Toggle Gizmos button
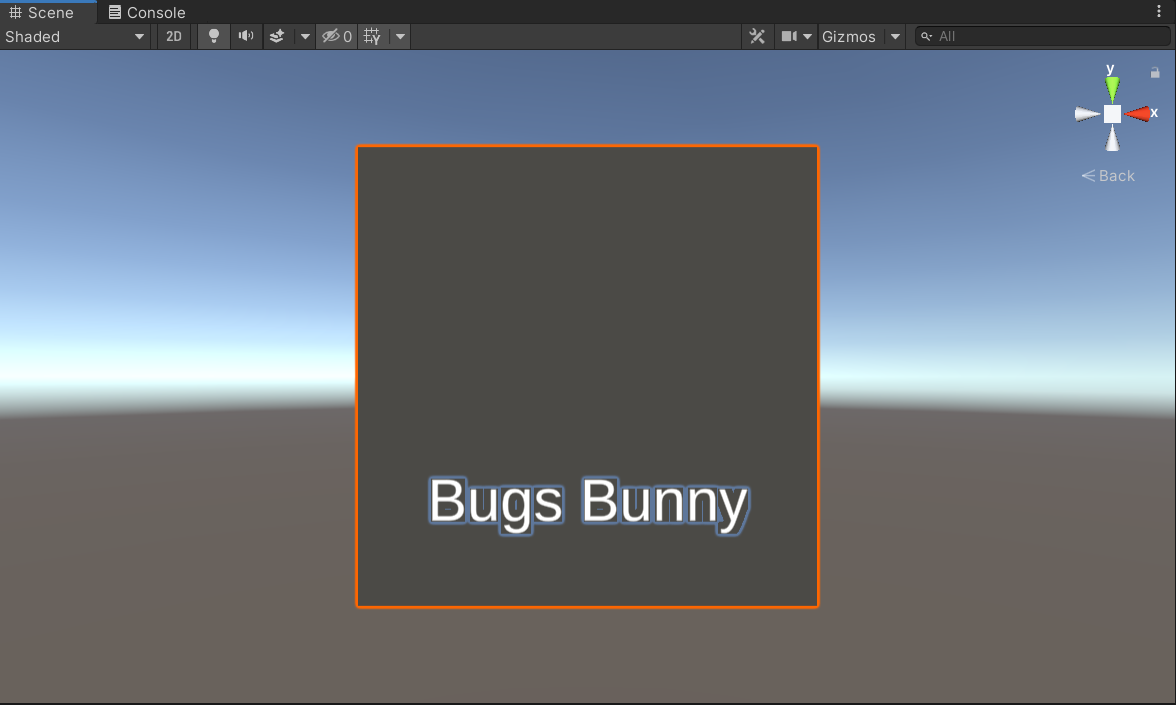Screen dimensions: 1176x705 848,36
